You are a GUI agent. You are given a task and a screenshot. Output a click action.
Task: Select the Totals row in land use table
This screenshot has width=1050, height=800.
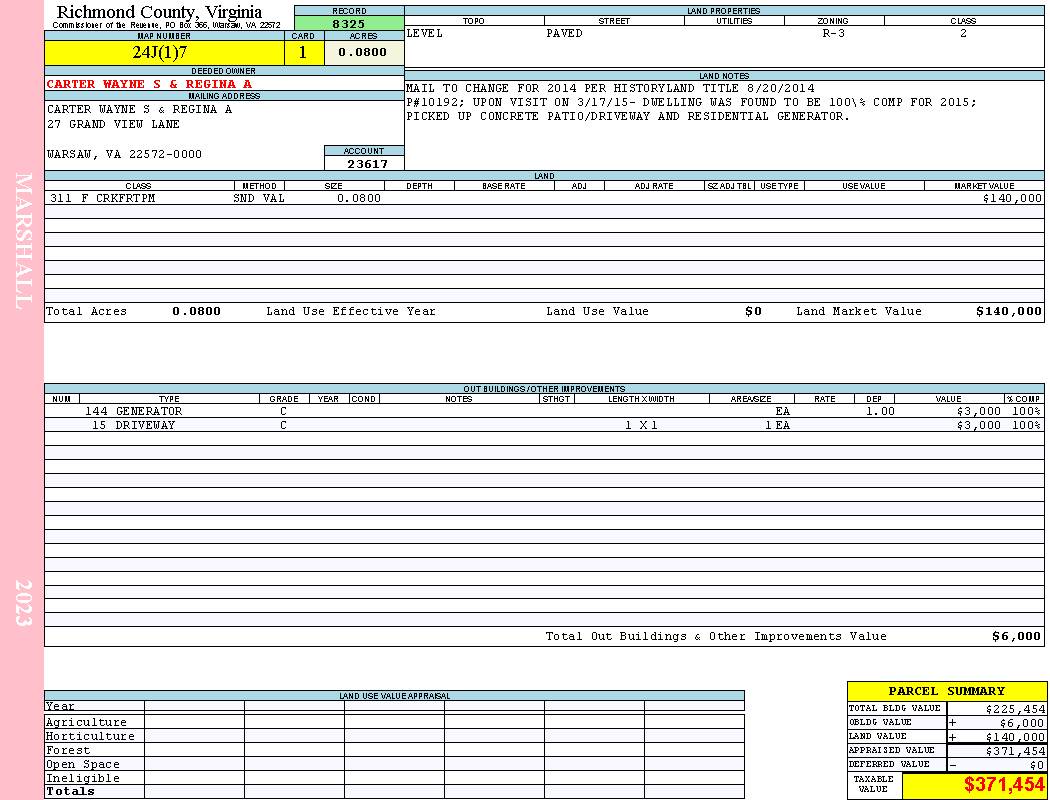pos(394,791)
